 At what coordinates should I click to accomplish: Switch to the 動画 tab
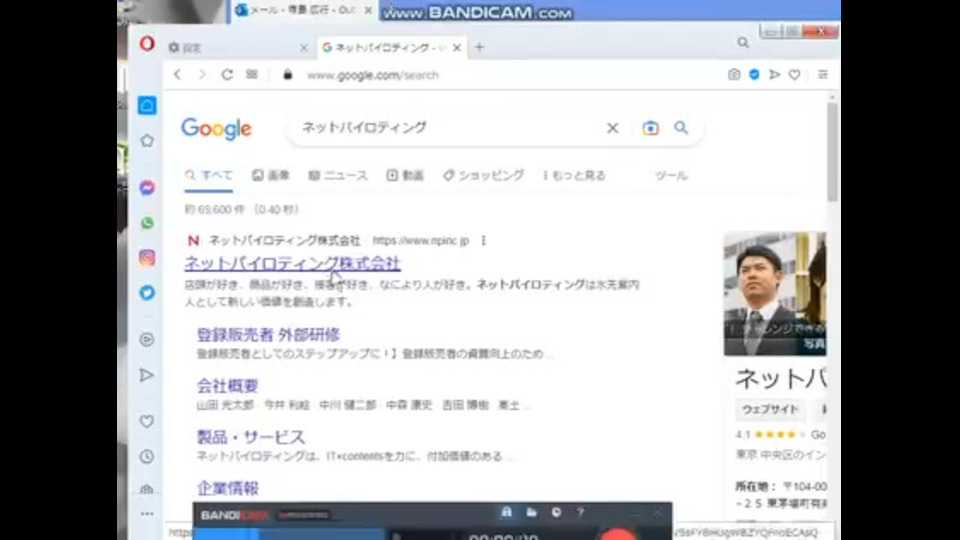(405, 176)
